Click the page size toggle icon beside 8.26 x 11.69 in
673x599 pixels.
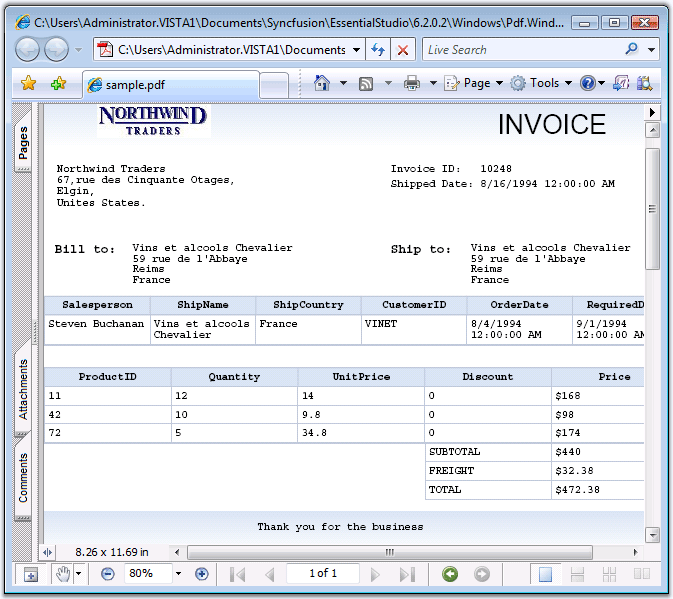pyautogui.click(x=48, y=552)
